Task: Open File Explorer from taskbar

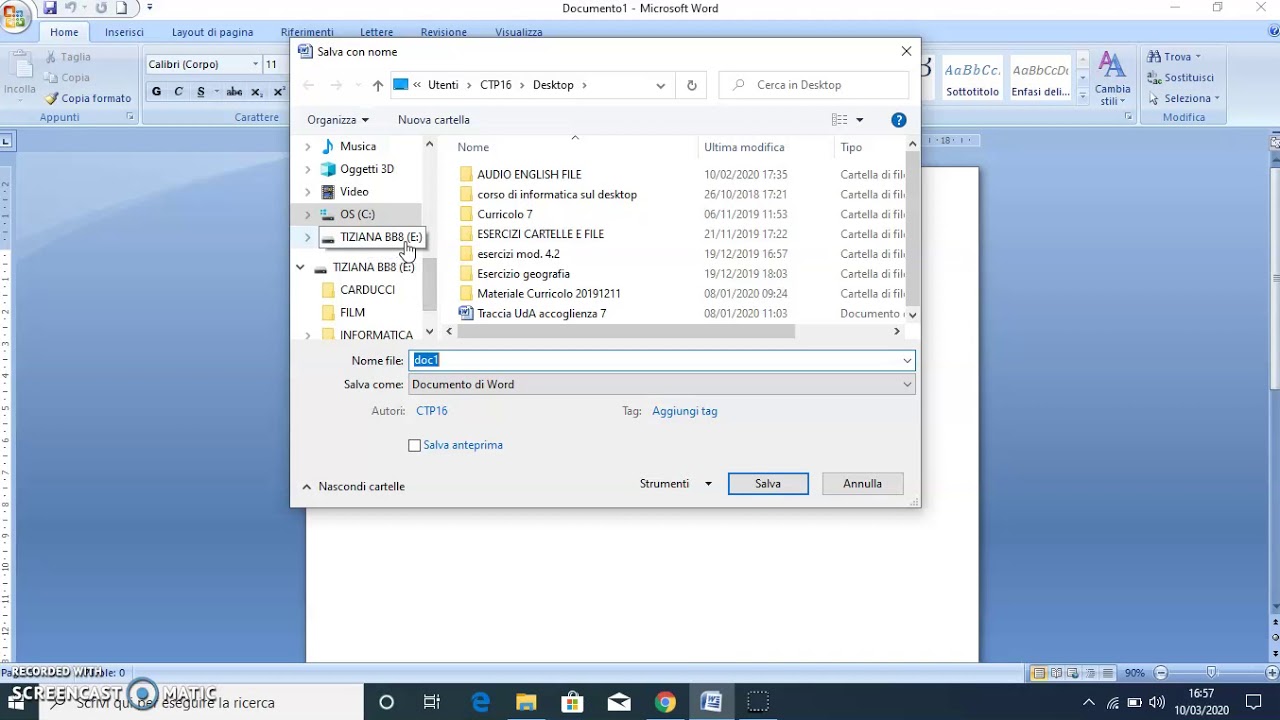Action: pos(526,702)
